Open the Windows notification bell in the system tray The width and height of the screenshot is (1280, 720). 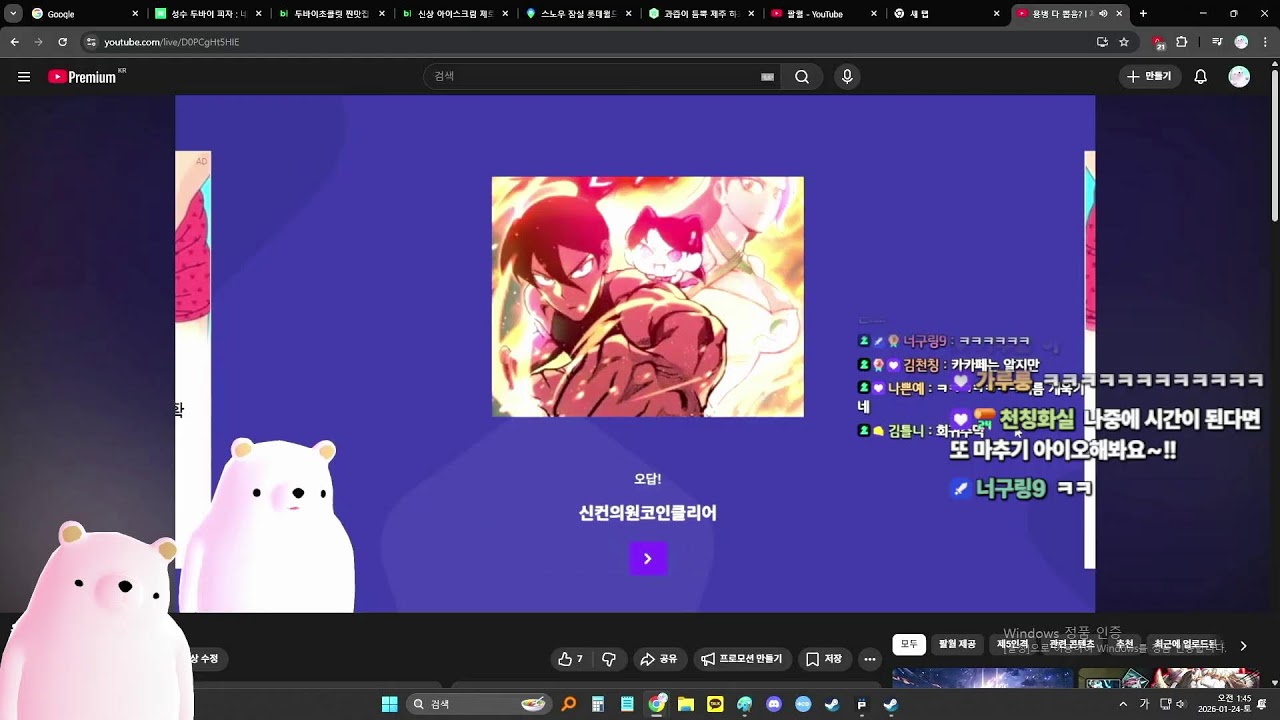(x=1264, y=704)
